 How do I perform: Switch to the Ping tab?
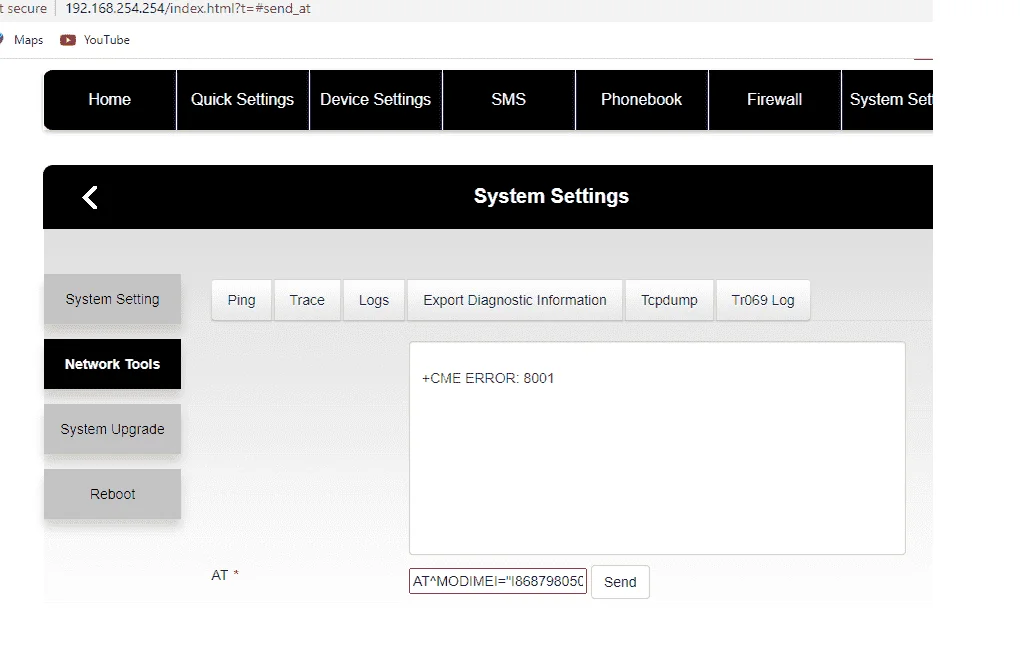coord(241,300)
